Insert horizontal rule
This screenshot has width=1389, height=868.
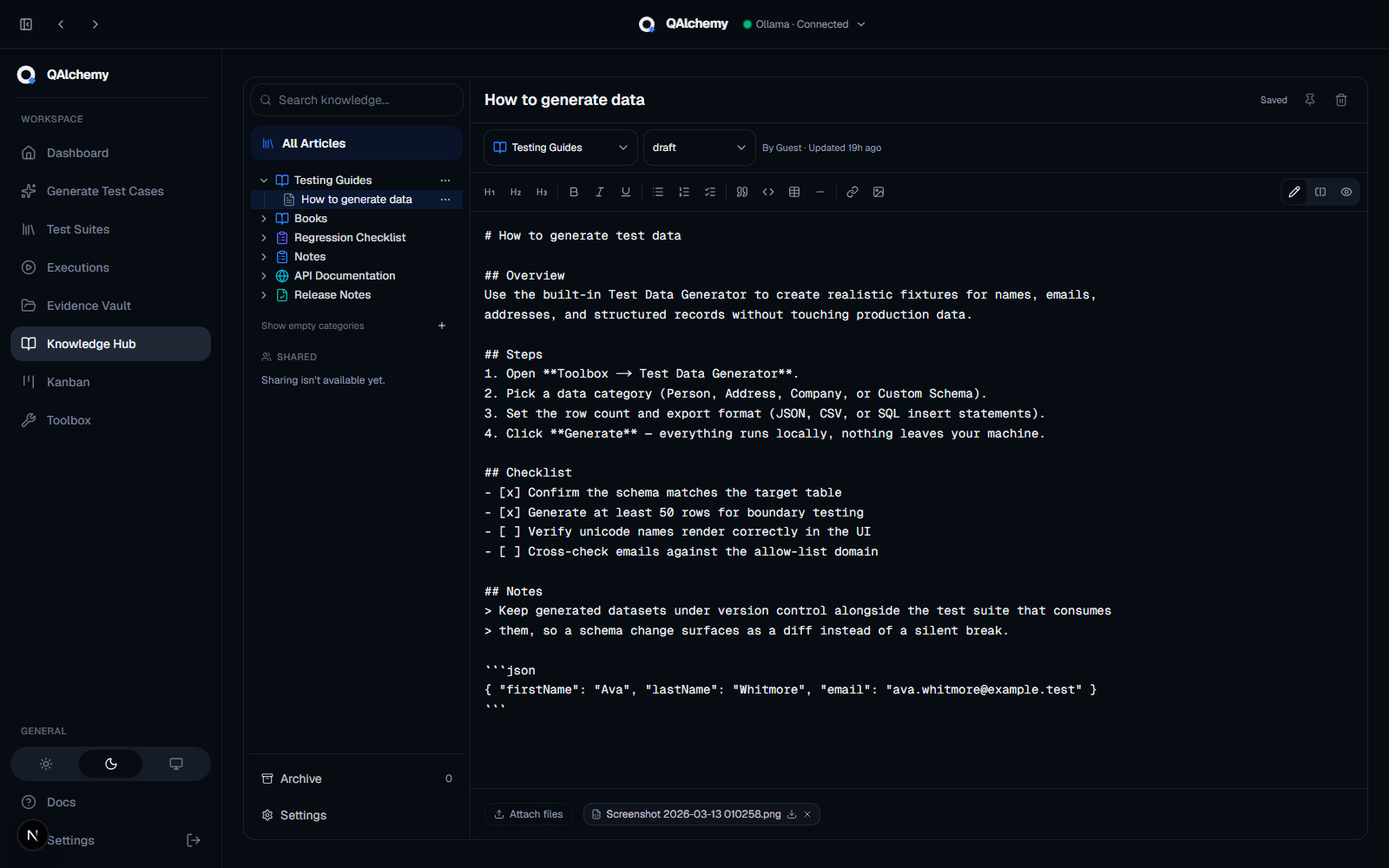pos(820,192)
